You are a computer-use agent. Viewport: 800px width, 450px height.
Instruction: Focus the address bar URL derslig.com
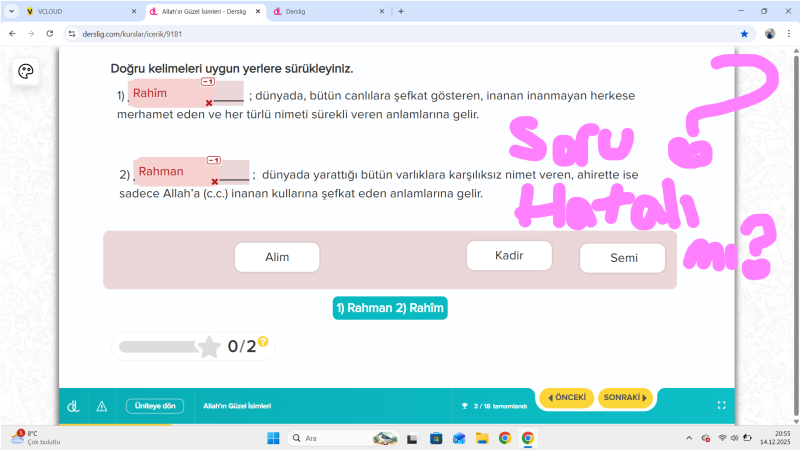[x=132, y=34]
